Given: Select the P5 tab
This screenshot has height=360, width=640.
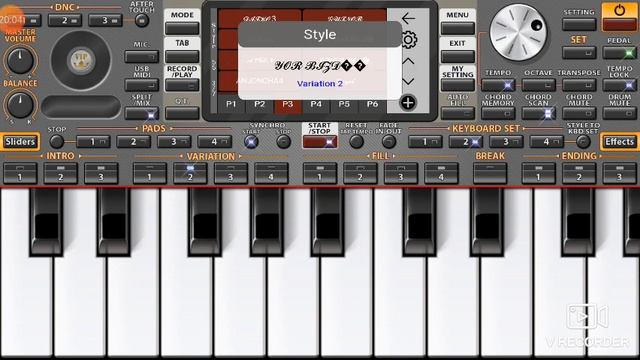Looking at the screenshot, I should click(x=344, y=104).
